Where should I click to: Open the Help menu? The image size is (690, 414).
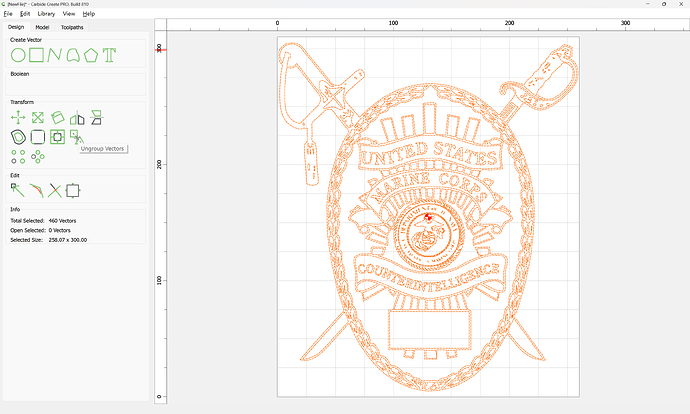[89, 14]
